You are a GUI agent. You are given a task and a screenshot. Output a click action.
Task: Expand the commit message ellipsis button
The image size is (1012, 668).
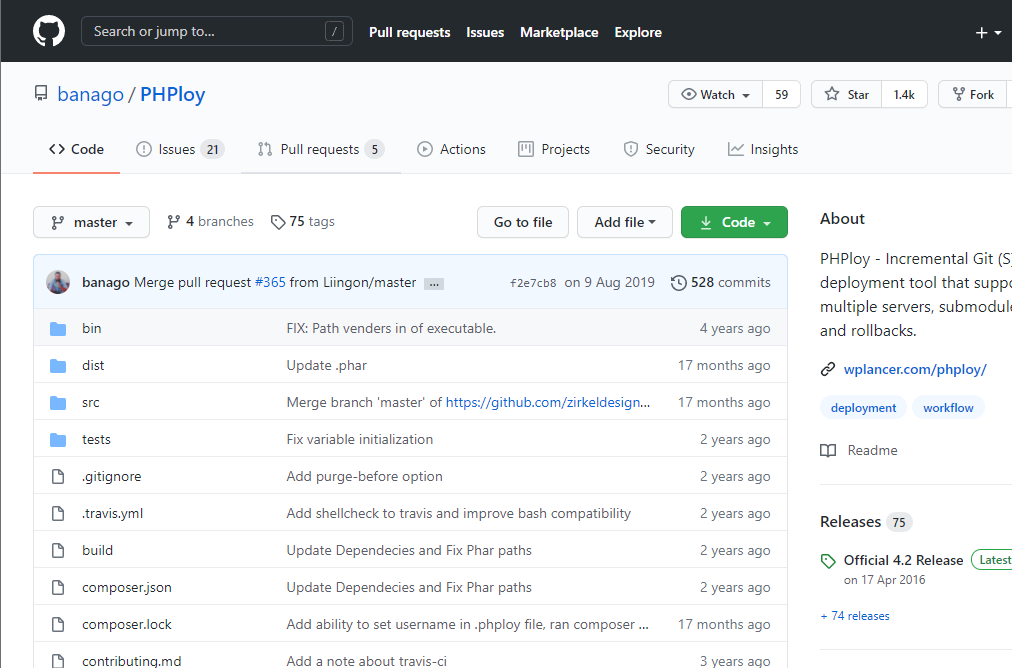click(x=434, y=284)
